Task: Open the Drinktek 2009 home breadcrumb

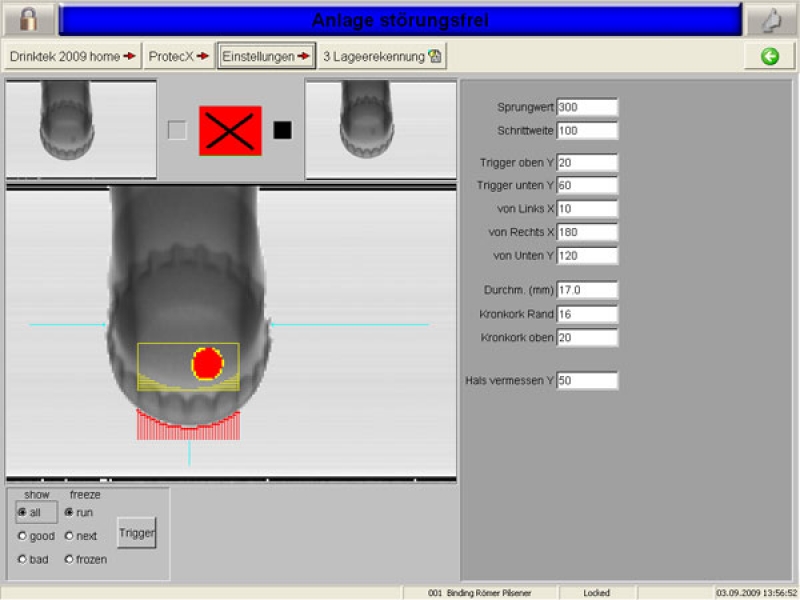Action: coord(72,57)
